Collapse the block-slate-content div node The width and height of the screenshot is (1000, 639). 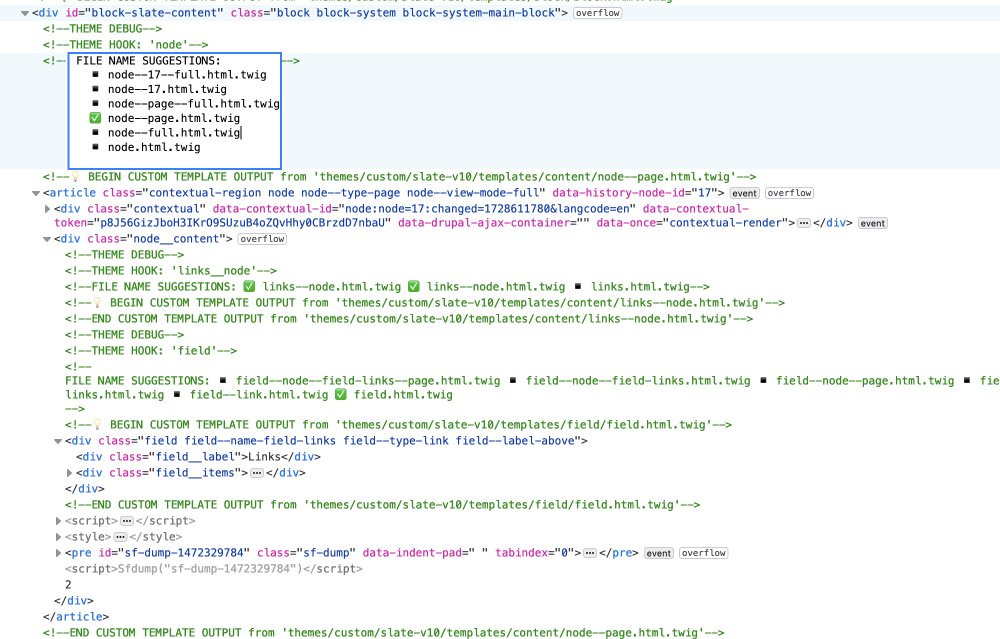click(x=25, y=13)
